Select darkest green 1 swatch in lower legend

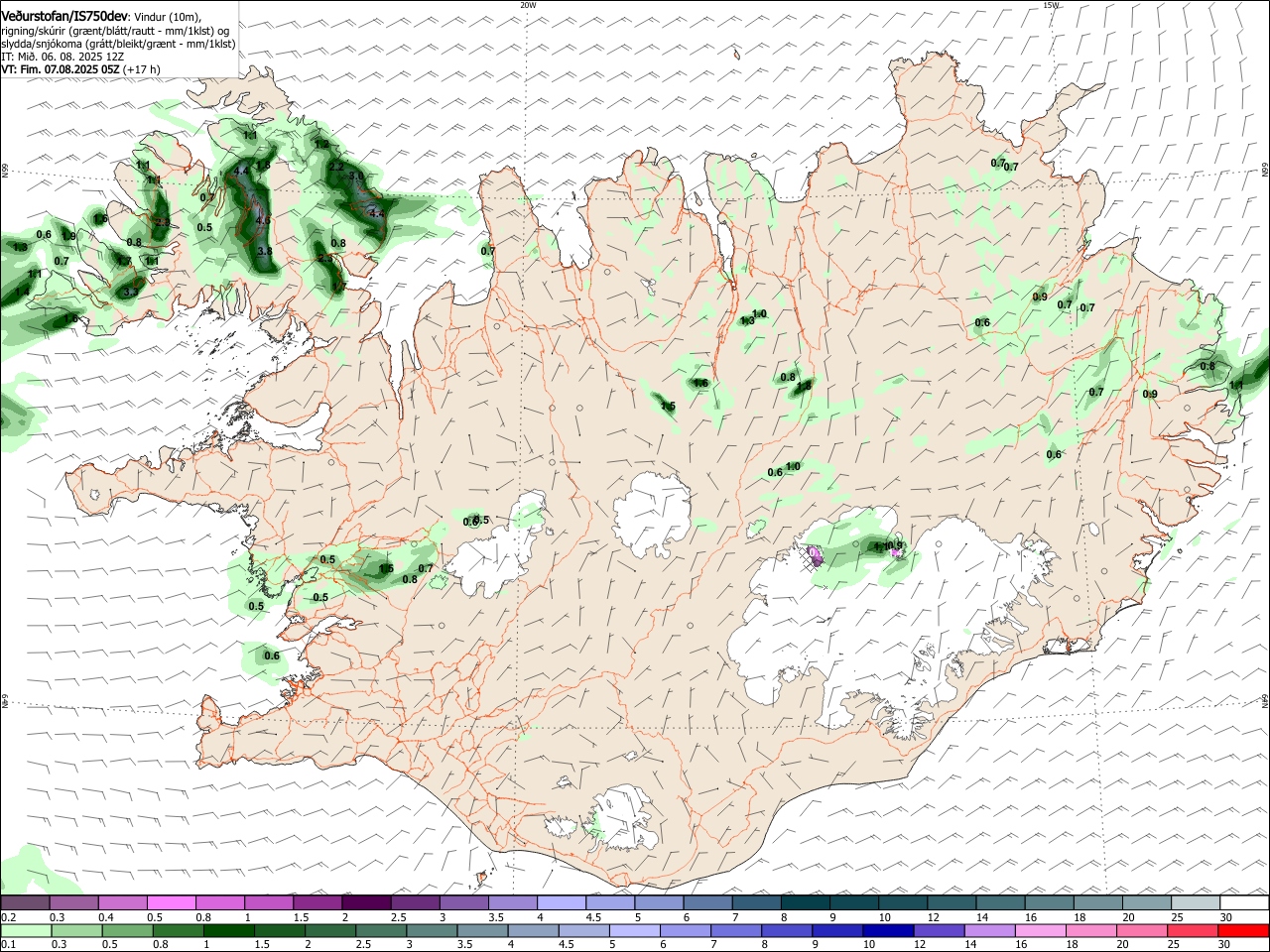click(228, 930)
